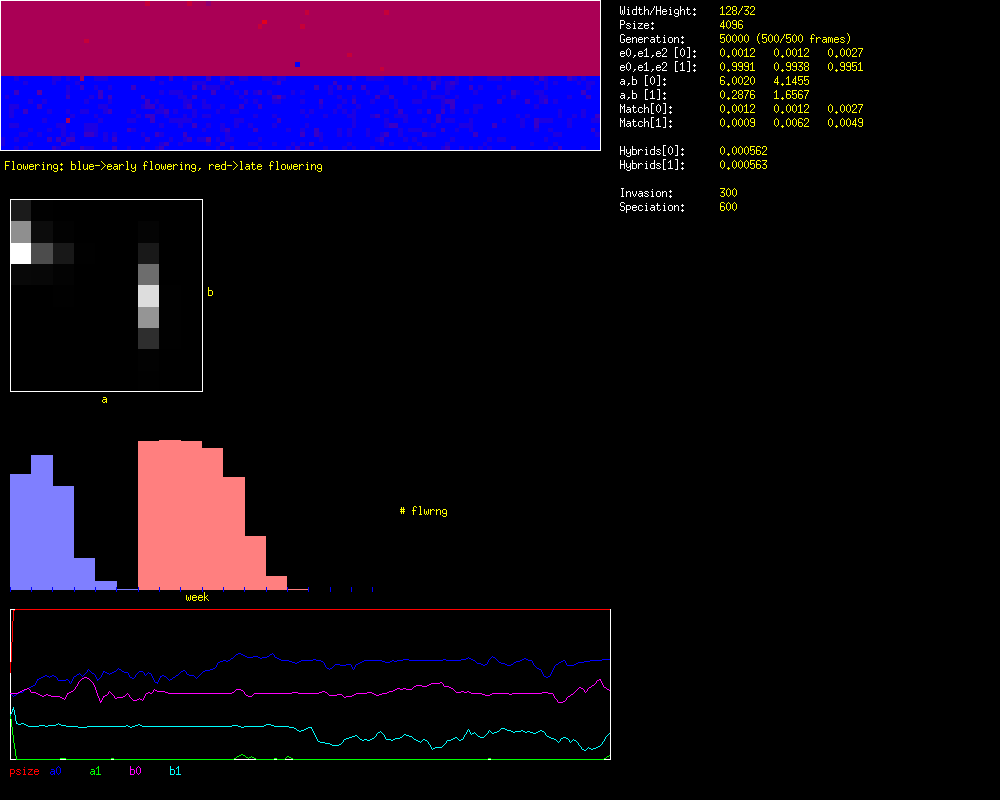Click the isolated blue cell in red band
The height and width of the screenshot is (800, 1000).
[x=298, y=64]
